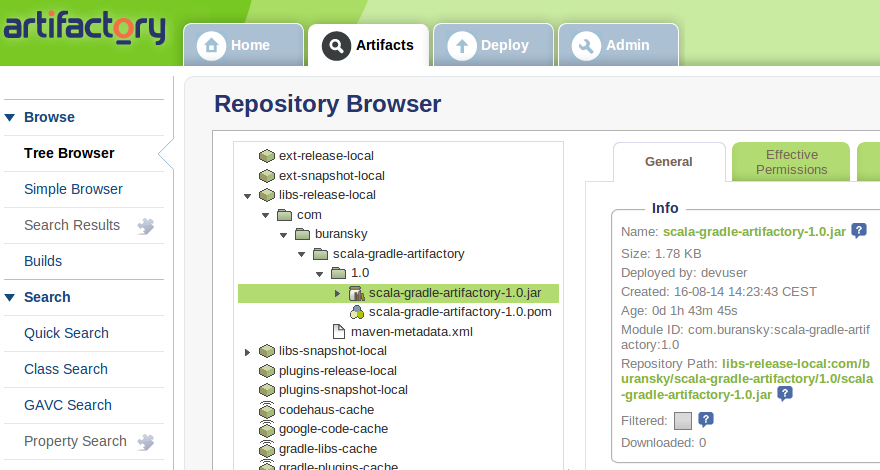Screen dimensions: 880x470
Task: Switch to the Effective Permissions tab
Action: pos(791,162)
